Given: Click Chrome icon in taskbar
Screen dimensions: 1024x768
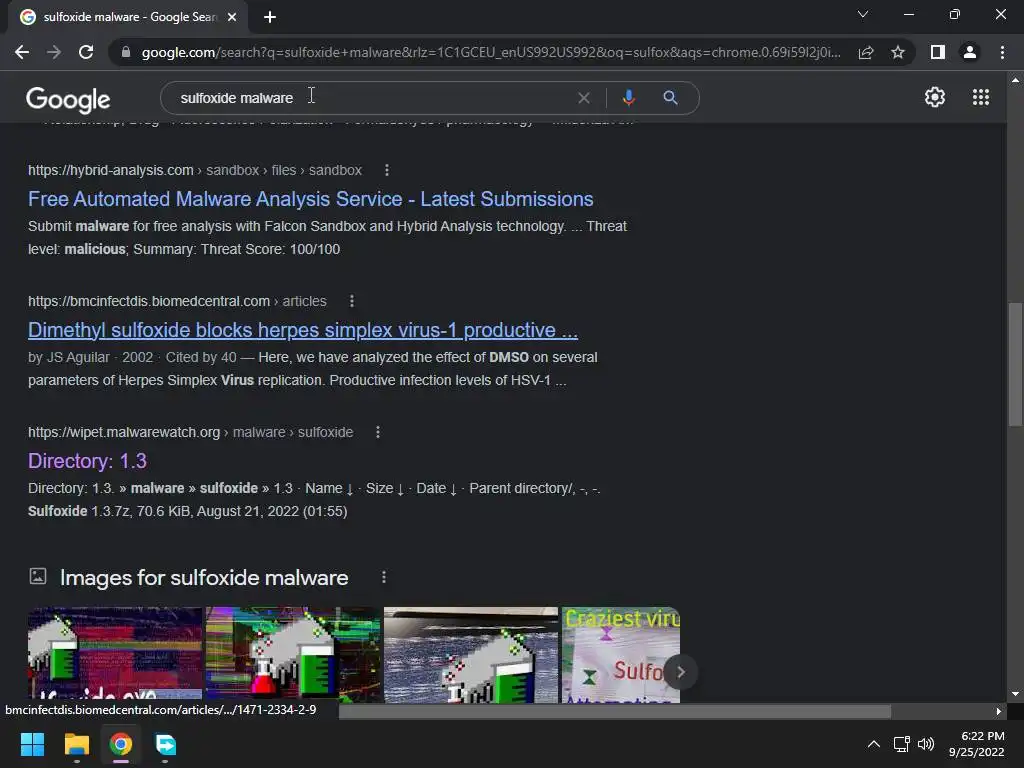Looking at the screenshot, I should [x=121, y=744].
